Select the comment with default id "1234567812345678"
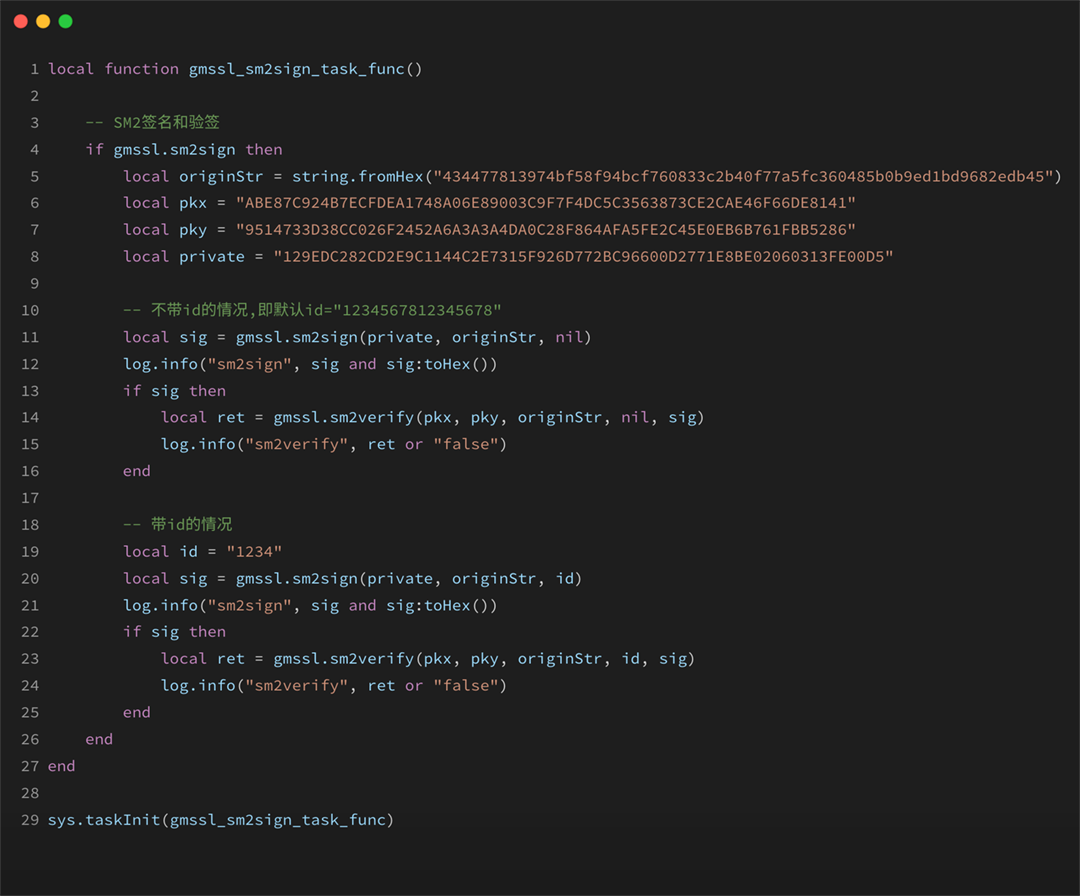 [312, 310]
